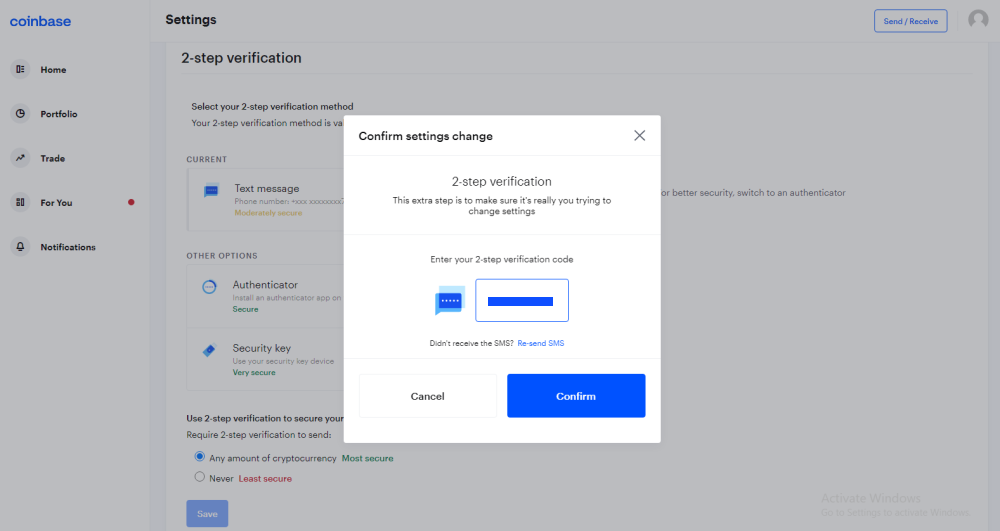1000x531 pixels.
Task: Click the SMS code icon in dialog
Action: [x=450, y=300]
